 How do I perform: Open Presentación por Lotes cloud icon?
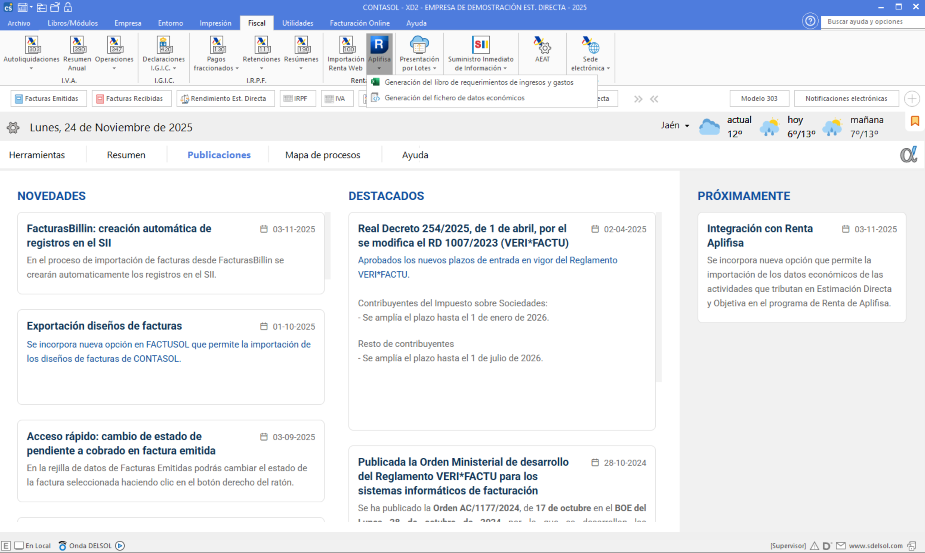pyautogui.click(x=419, y=45)
